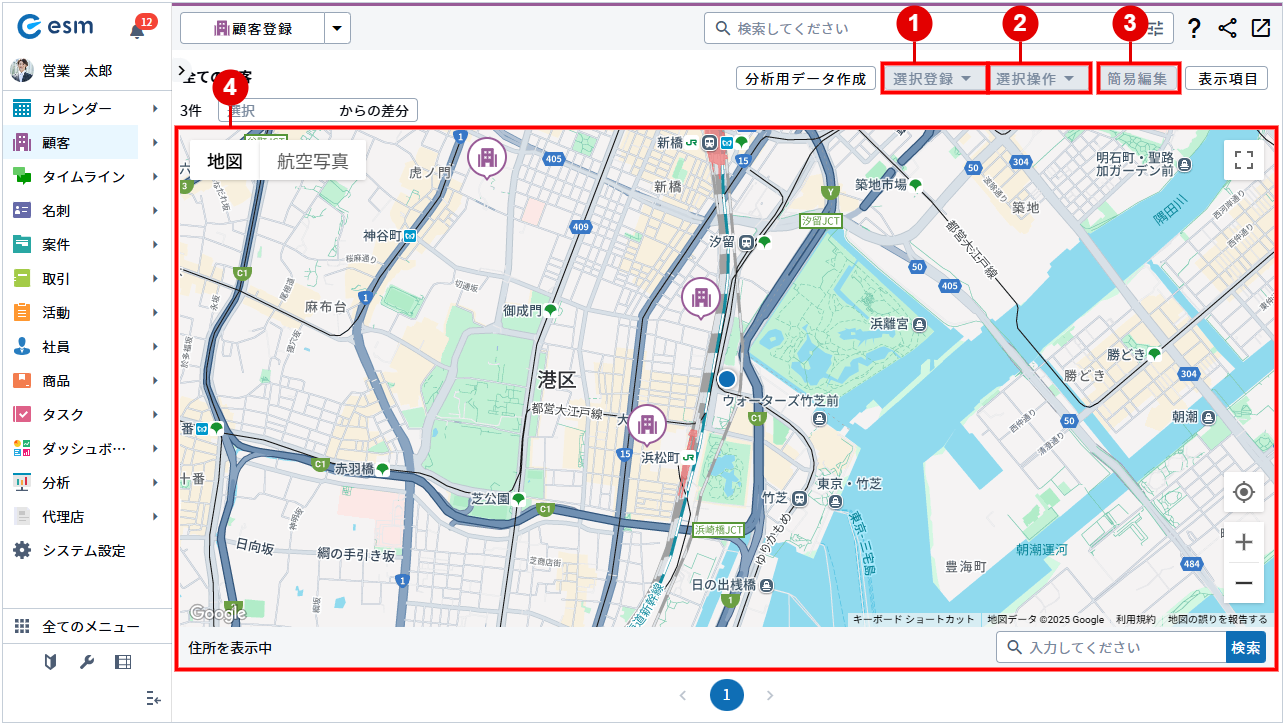Open the beginner guide icon

click(50, 661)
